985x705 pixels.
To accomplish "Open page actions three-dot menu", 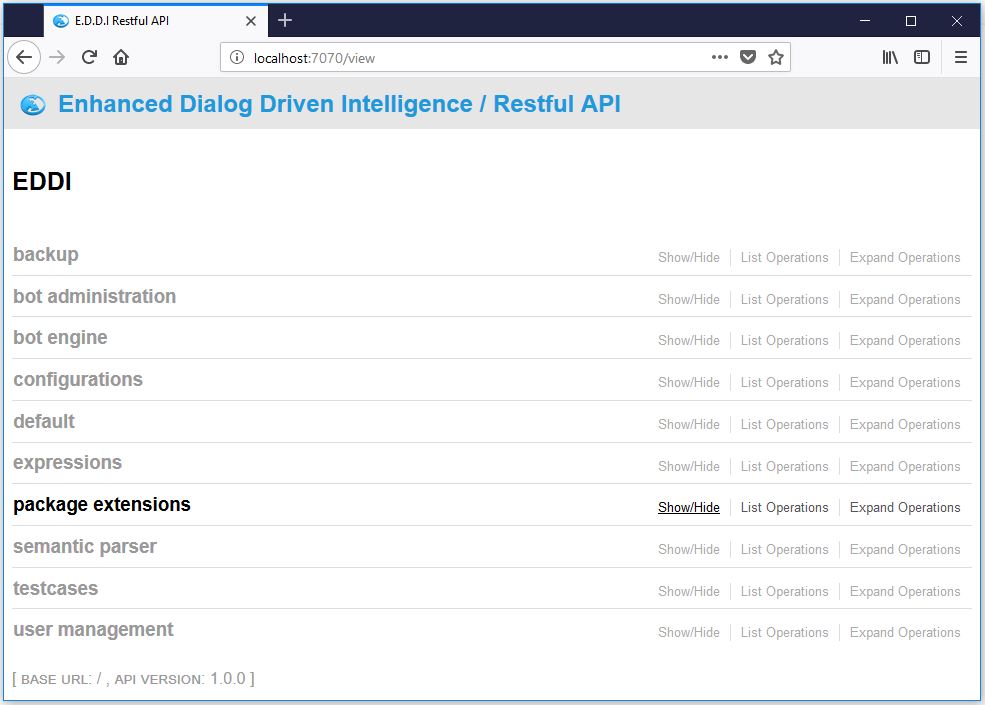I will pos(720,58).
